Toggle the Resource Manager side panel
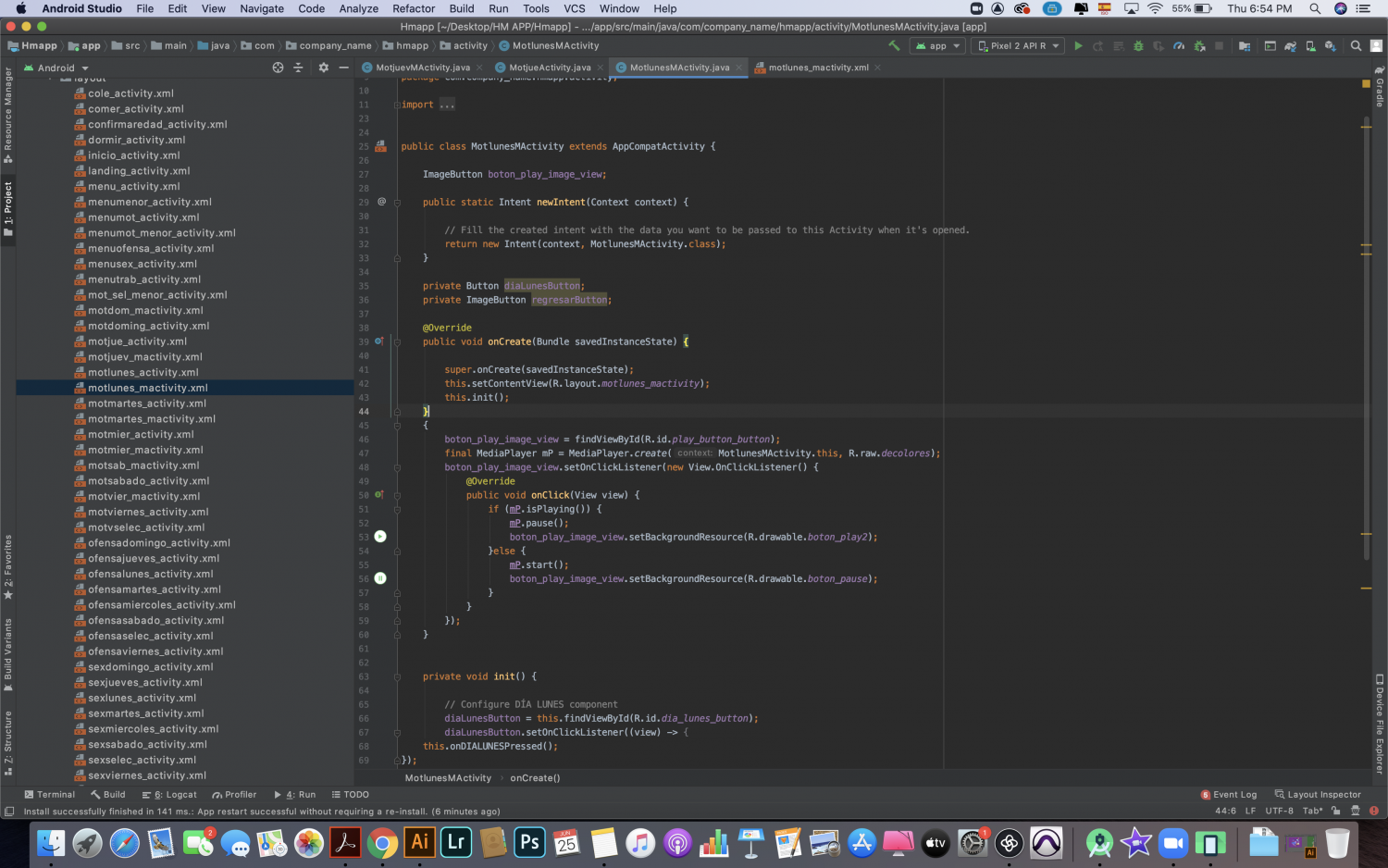1388x868 pixels. (x=8, y=116)
